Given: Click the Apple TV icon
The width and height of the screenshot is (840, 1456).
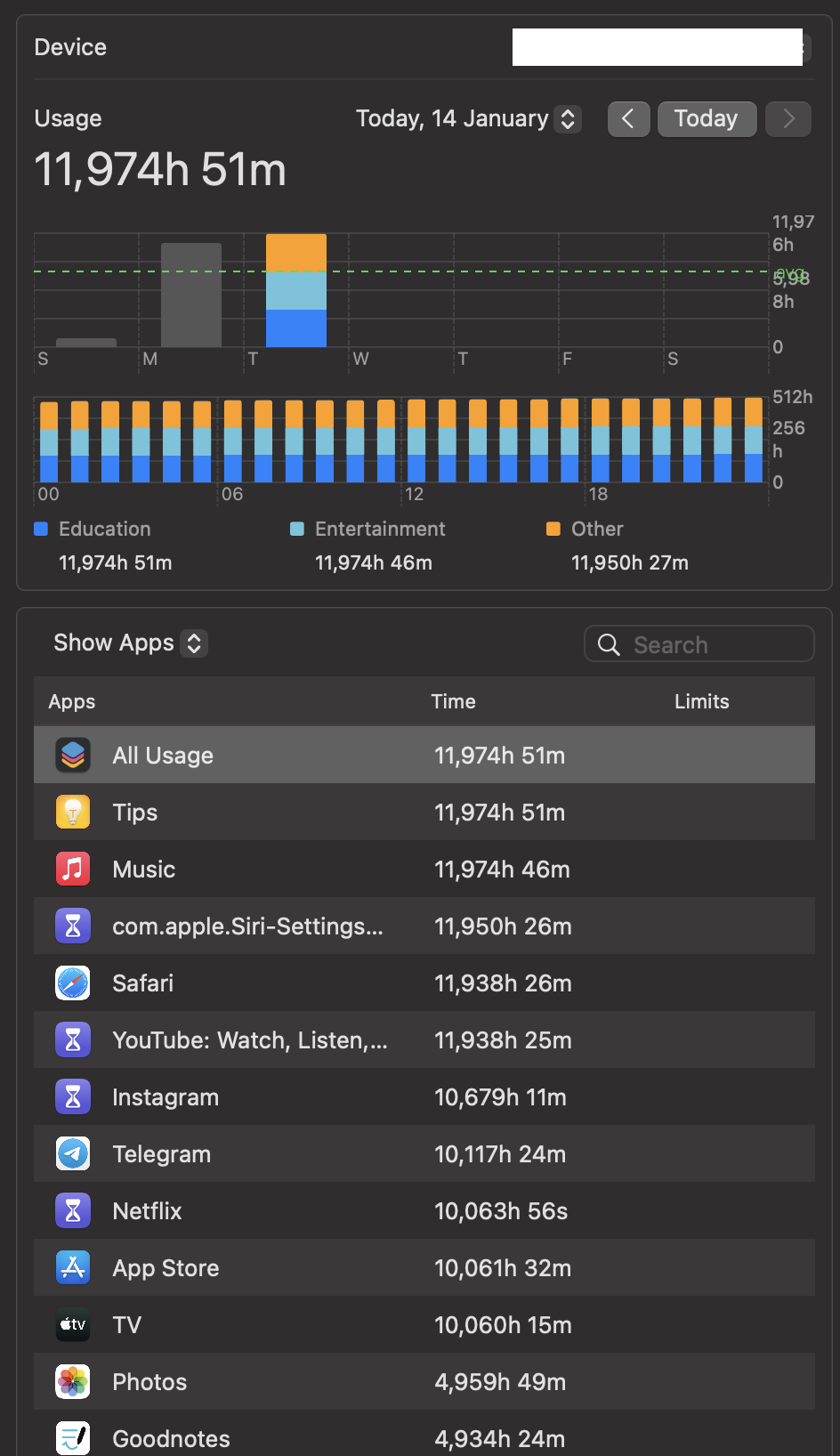Looking at the screenshot, I should click(73, 1324).
